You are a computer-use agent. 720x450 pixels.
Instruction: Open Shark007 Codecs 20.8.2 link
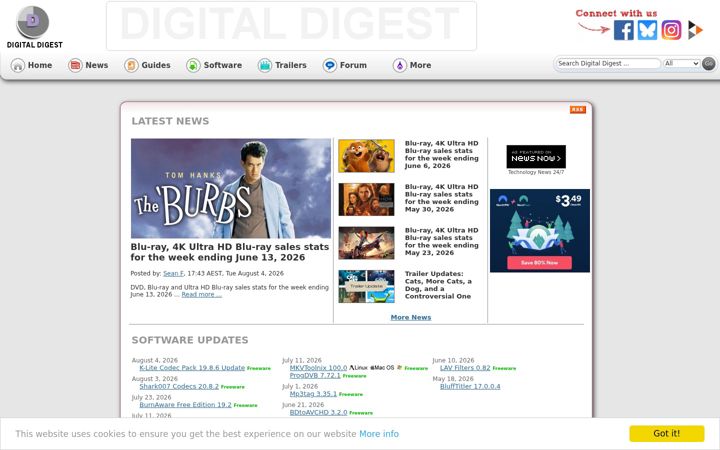pyautogui.click(x=179, y=387)
